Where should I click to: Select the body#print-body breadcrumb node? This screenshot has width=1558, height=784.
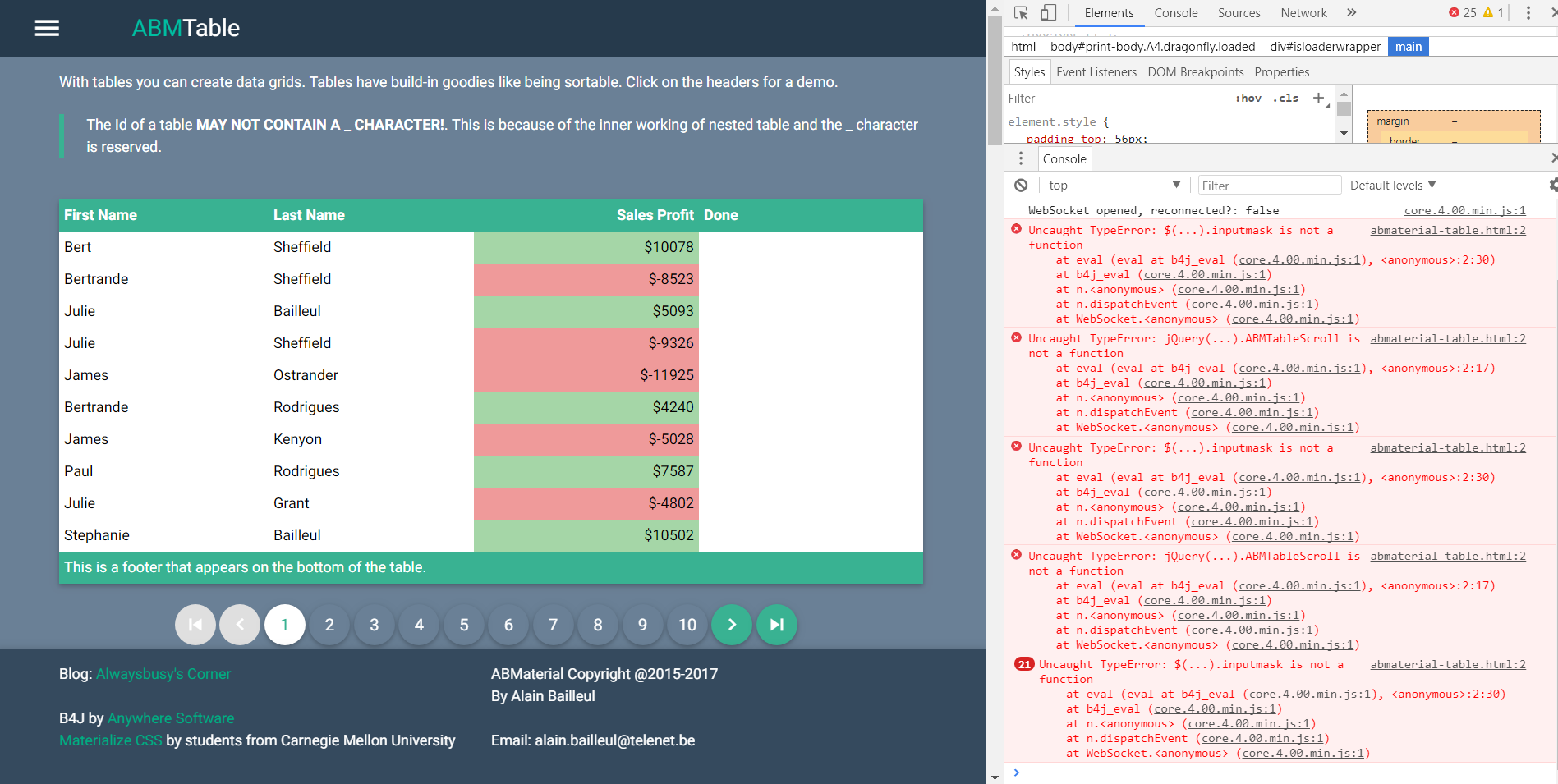pyautogui.click(x=1153, y=47)
